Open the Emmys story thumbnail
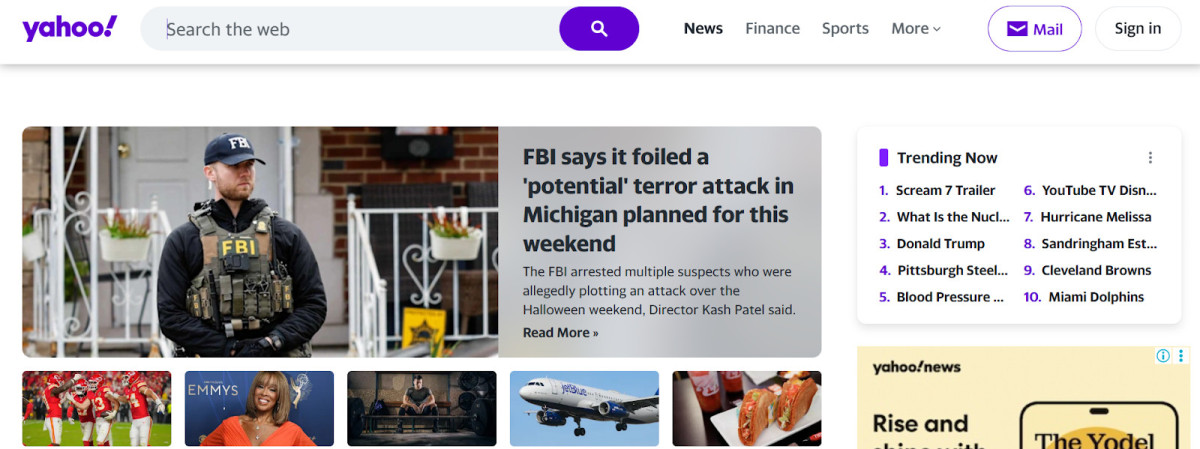1200x449 pixels. (x=259, y=408)
